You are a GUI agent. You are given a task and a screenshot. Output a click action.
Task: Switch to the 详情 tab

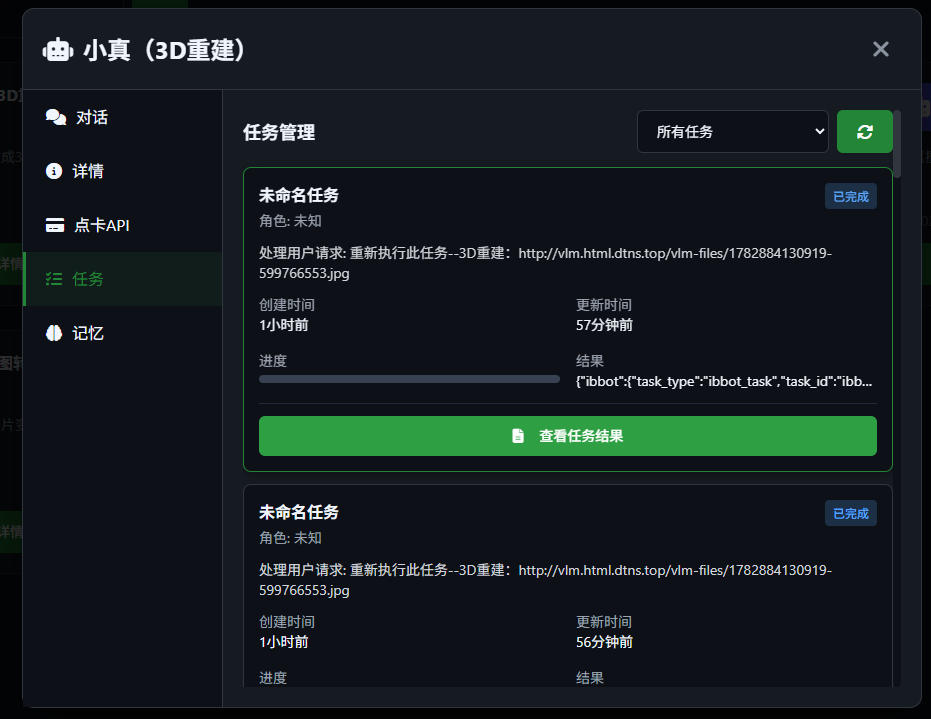[122, 171]
